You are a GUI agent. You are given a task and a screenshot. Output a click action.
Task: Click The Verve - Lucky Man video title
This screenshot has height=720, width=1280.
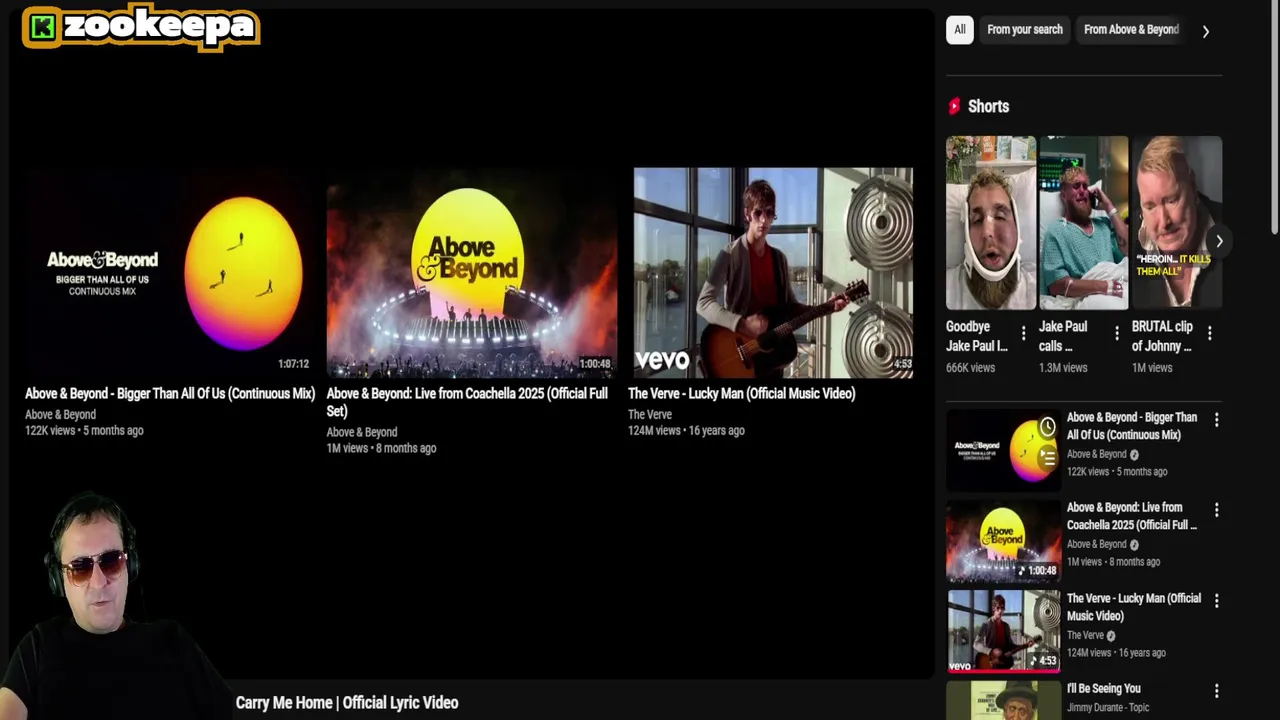741,394
